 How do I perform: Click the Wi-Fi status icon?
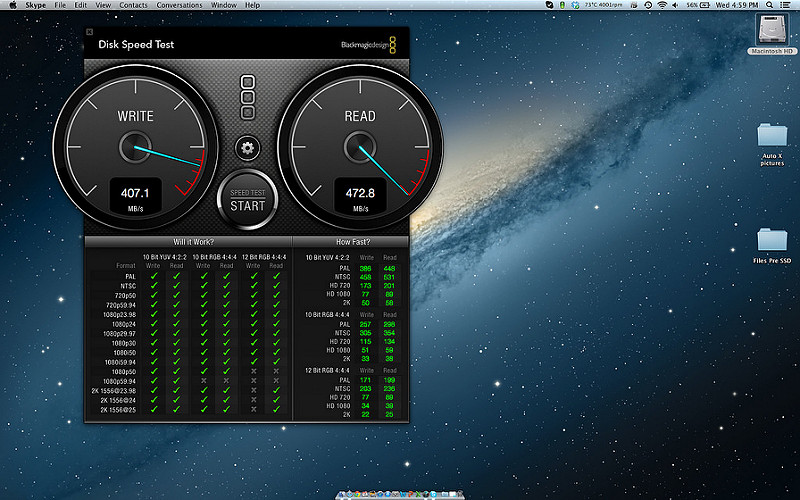pos(661,5)
